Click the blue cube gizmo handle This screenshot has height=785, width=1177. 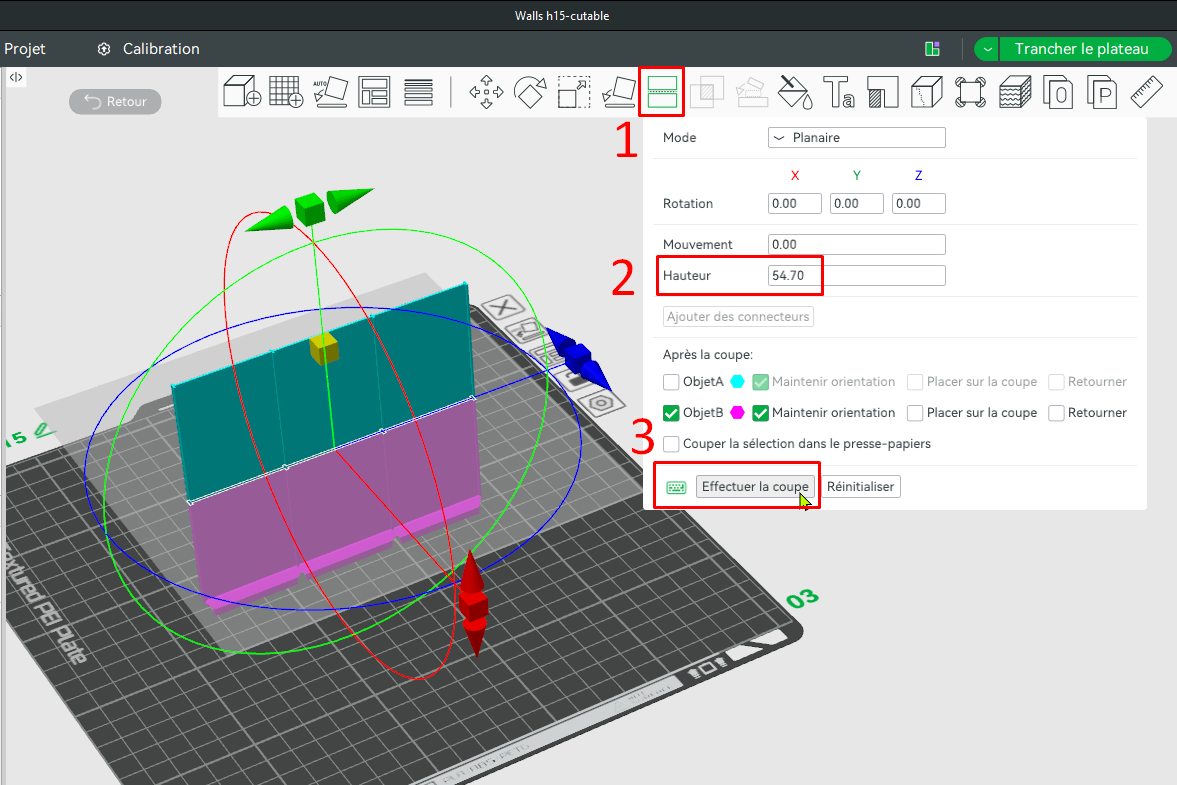click(x=577, y=356)
